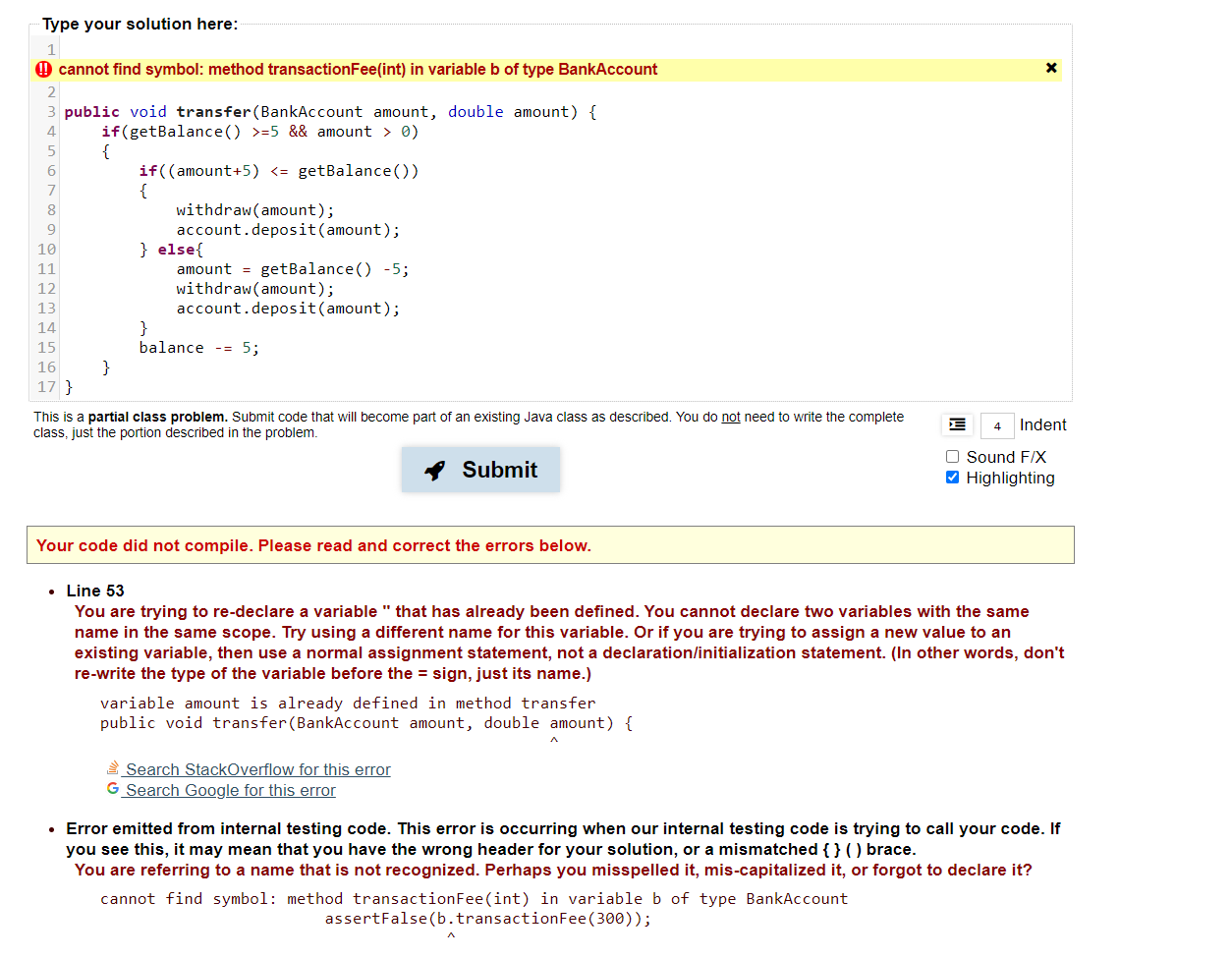Click the indent size input showing 4
Viewport: 1232px width, 958px height.
coord(997,424)
